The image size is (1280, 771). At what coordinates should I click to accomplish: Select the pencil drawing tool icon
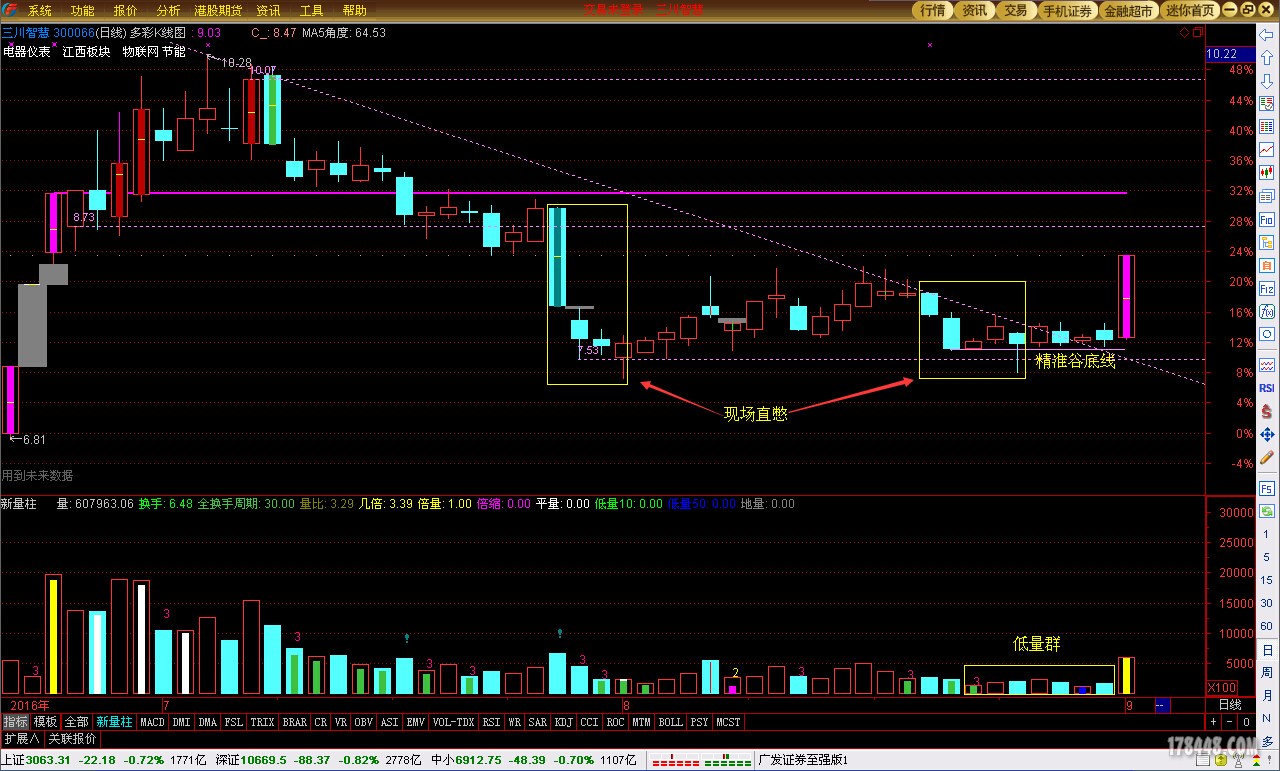[1267, 459]
